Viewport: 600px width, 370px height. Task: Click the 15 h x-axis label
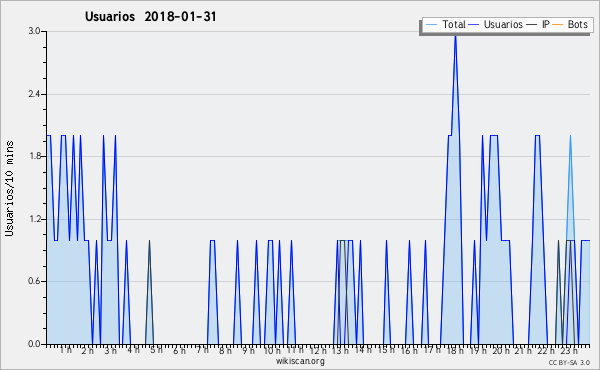coord(386,350)
